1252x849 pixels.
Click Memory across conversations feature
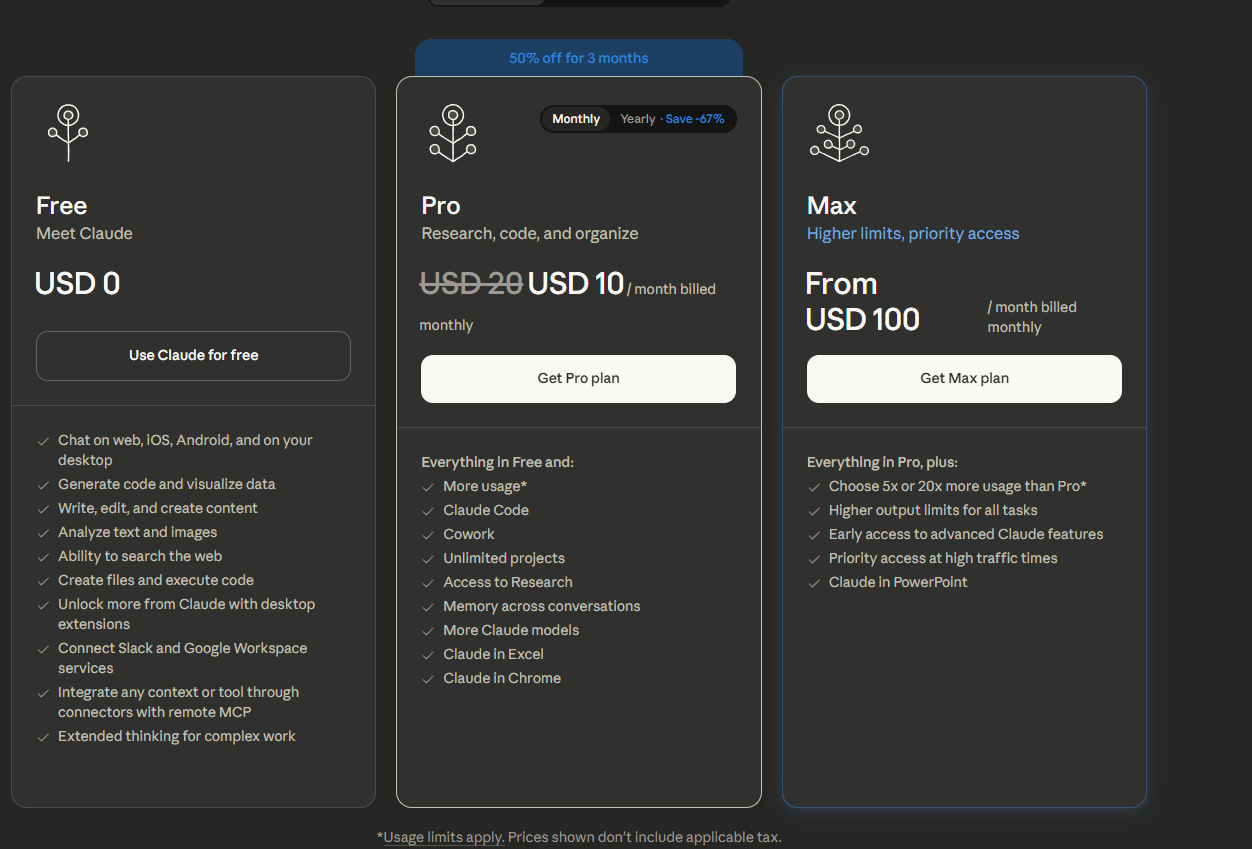[x=542, y=606]
